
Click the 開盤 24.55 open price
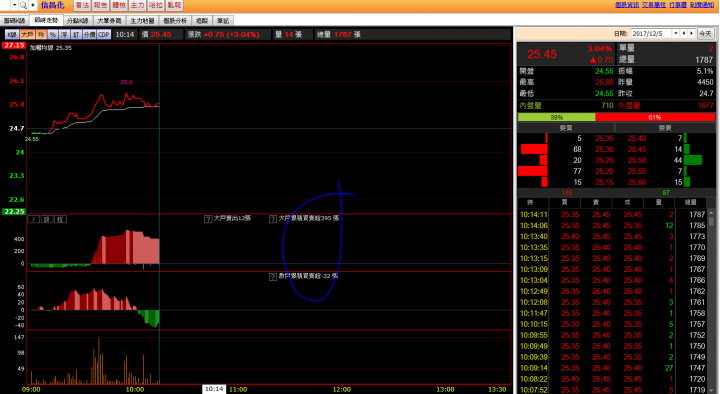click(x=604, y=71)
